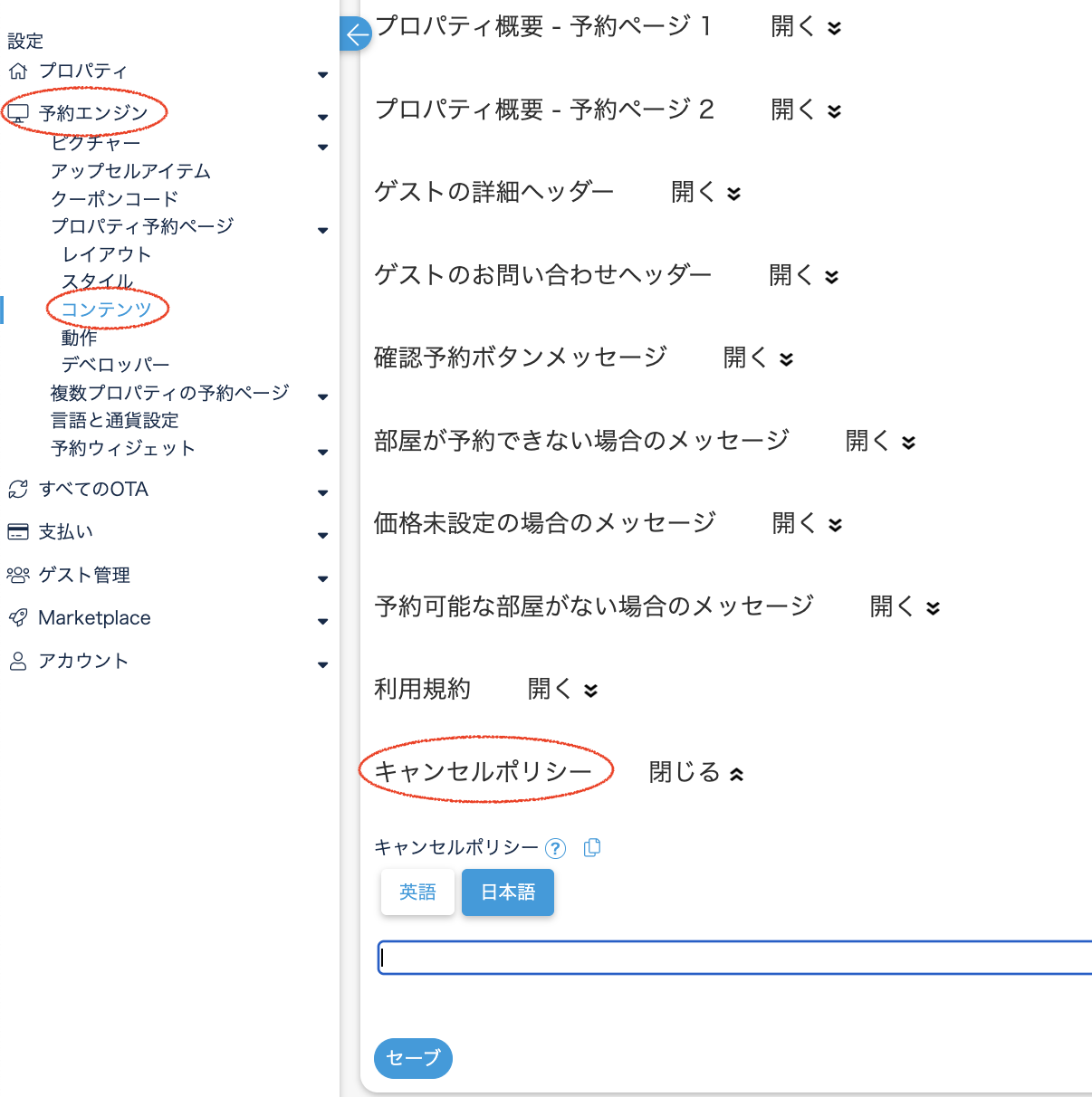The height and width of the screenshot is (1097, 1092).
Task: Open the ゲストの詳細ヘッダー section
Action: tap(705, 192)
